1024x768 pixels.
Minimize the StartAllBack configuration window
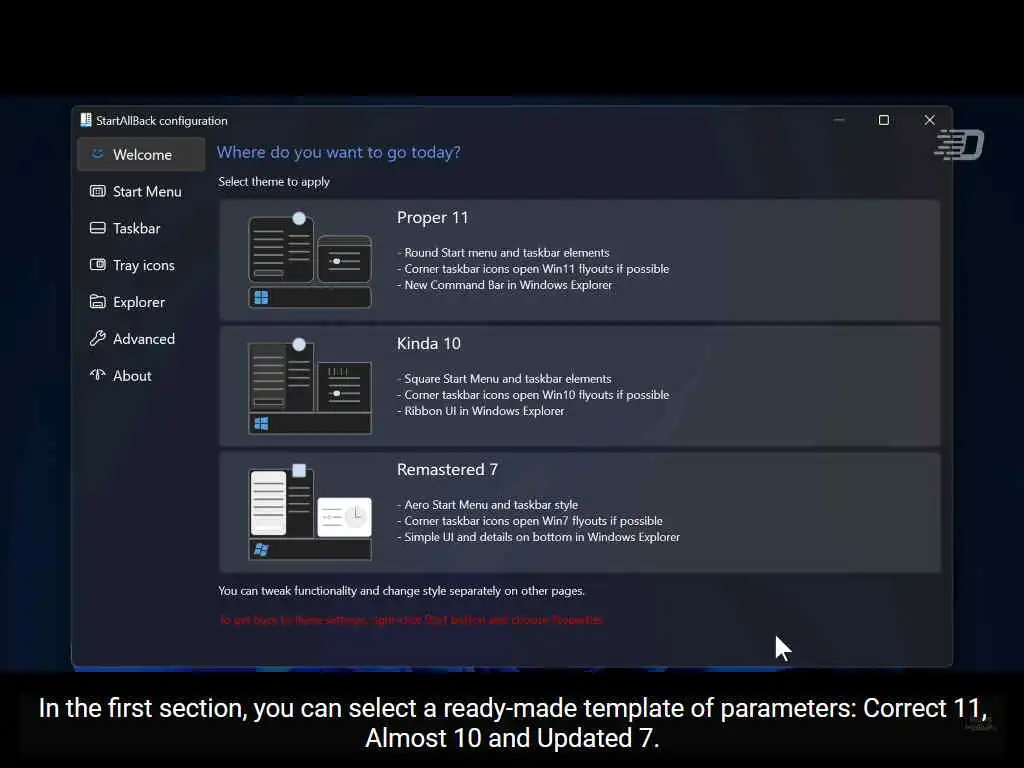(x=839, y=120)
